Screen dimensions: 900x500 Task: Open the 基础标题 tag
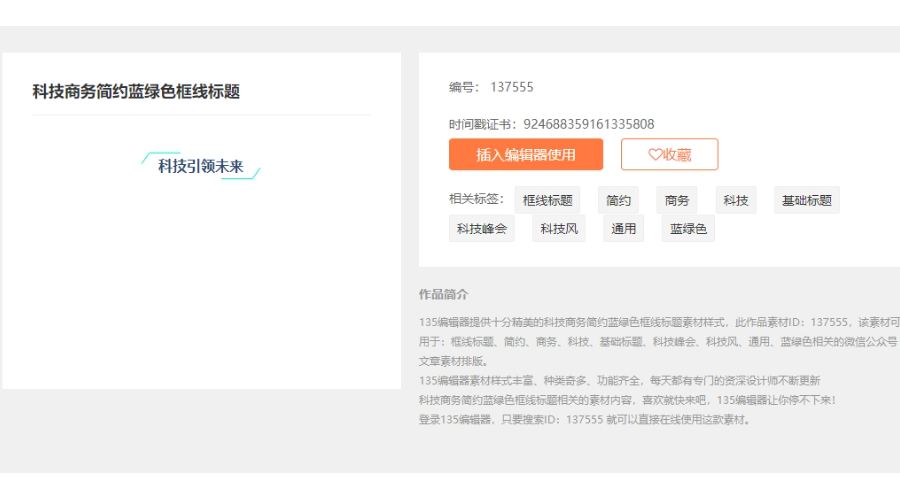pos(806,200)
